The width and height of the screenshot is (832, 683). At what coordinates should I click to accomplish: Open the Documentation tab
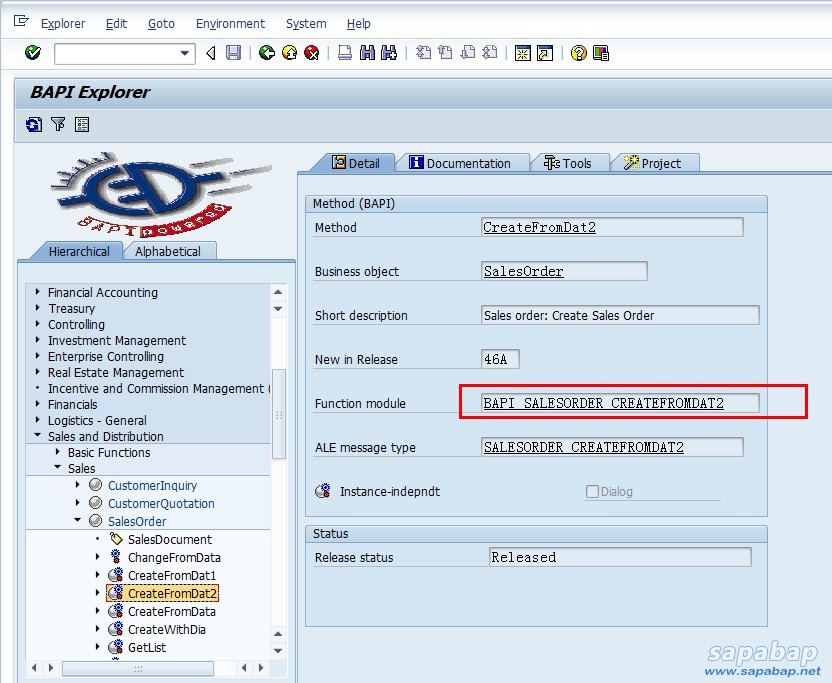tap(460, 163)
